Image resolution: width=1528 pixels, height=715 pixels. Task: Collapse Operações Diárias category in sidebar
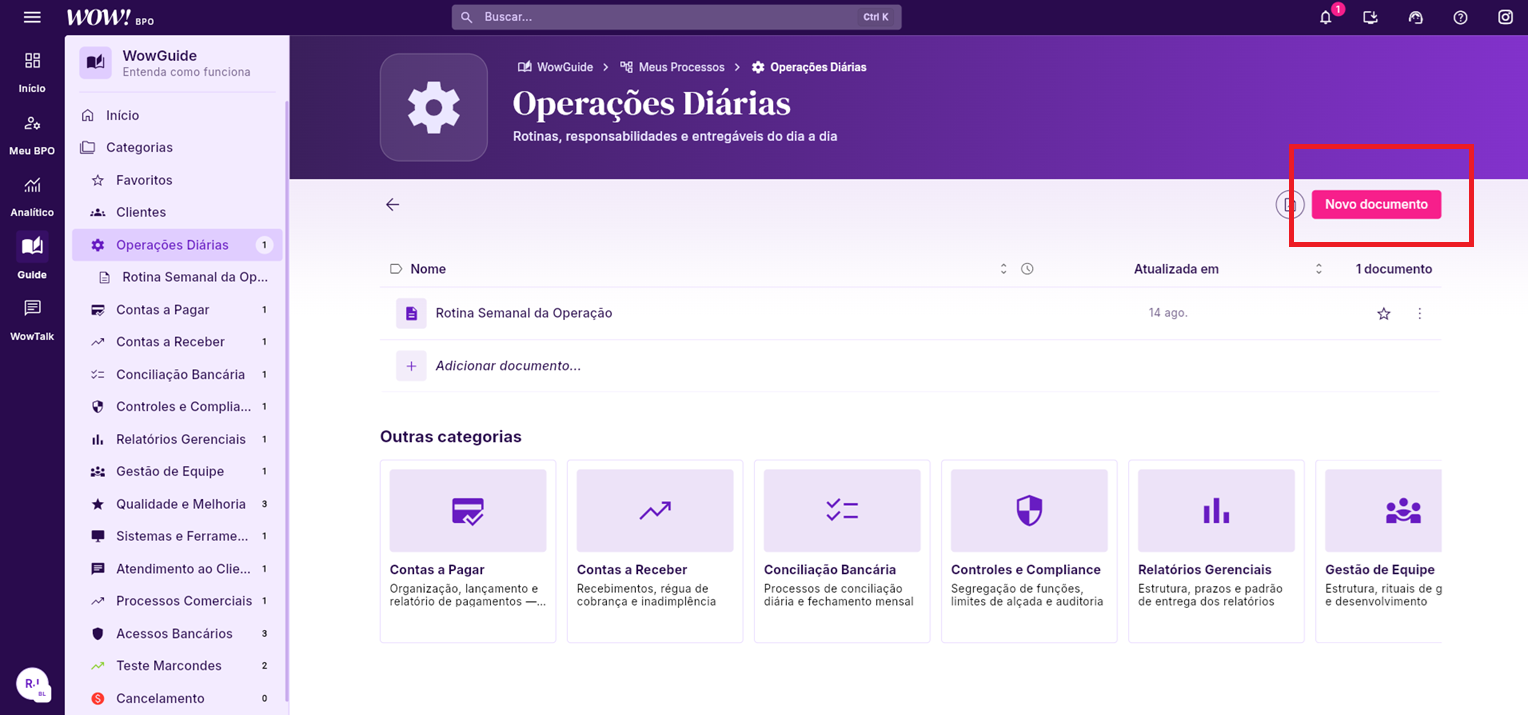pos(176,245)
